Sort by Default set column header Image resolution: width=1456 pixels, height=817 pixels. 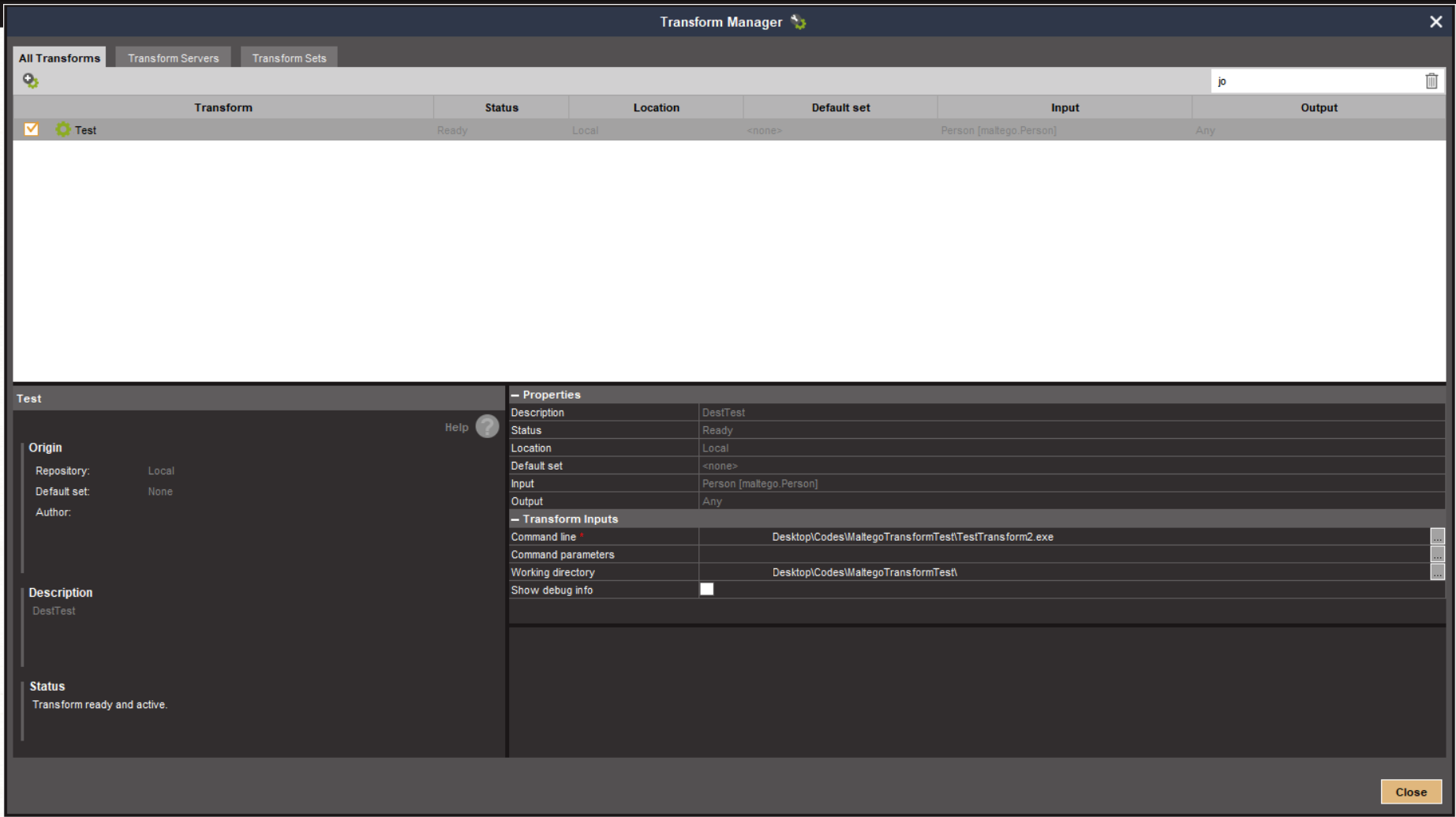coord(840,107)
